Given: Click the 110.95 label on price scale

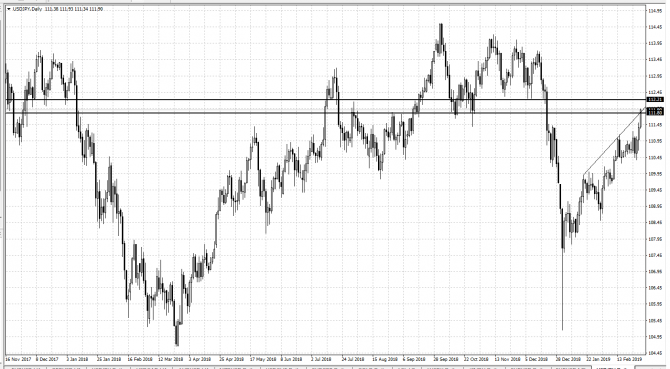Looking at the screenshot, I should click(x=655, y=141).
